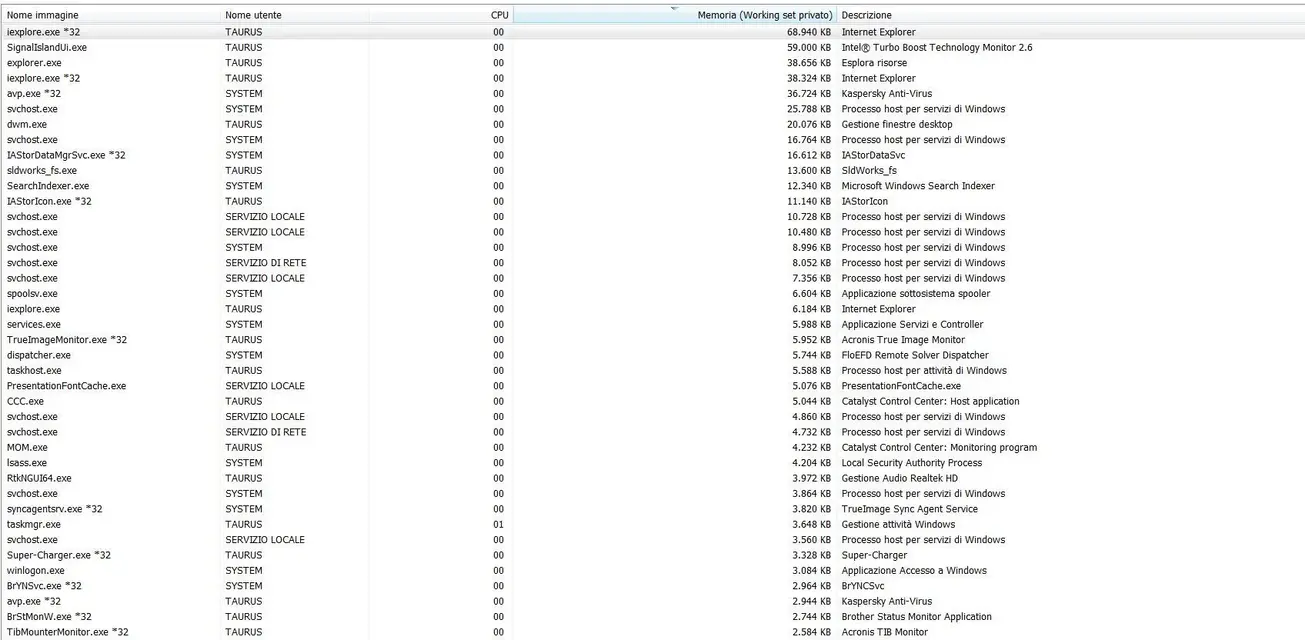This screenshot has height=640, width=1305.
Task: Select the taskmgr.exe process
Action: [x=34, y=525]
